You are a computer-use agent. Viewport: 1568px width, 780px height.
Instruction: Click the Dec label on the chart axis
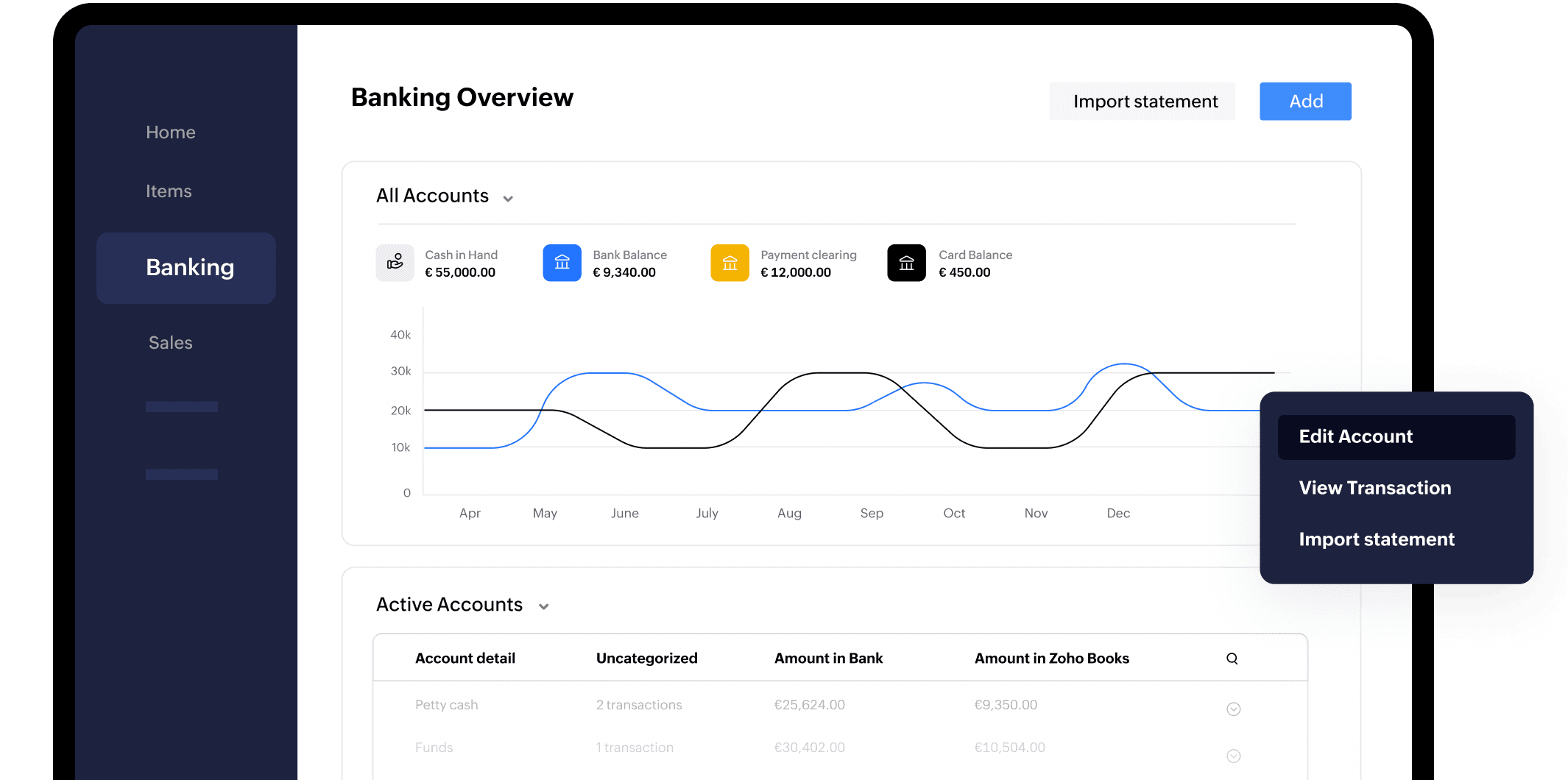[1118, 514]
